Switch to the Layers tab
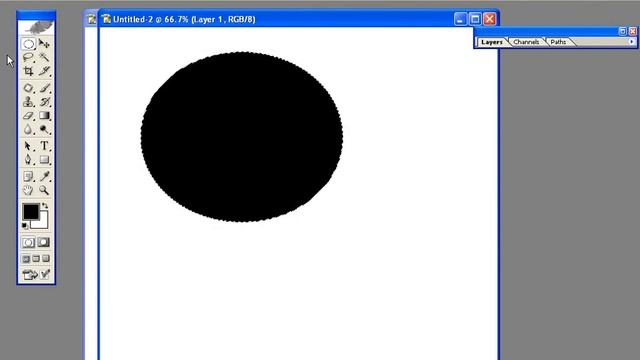The image size is (640, 360). (492, 42)
